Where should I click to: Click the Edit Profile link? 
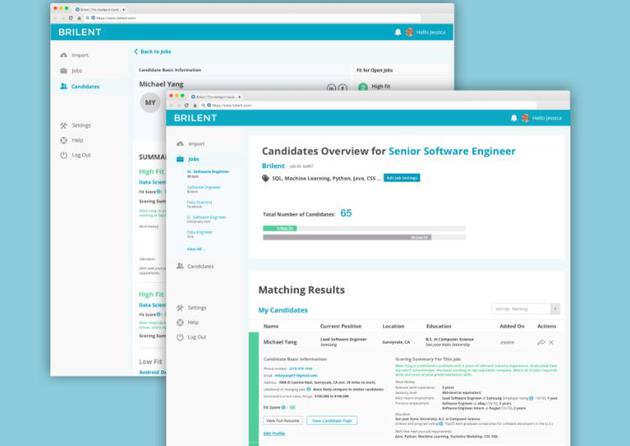click(x=274, y=434)
